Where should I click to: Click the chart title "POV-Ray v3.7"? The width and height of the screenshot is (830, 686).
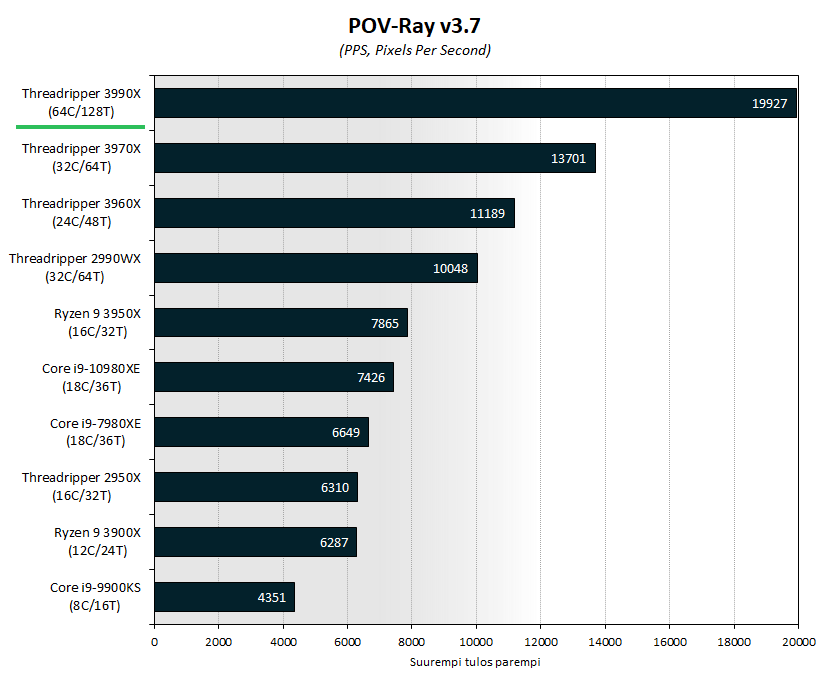[414, 26]
